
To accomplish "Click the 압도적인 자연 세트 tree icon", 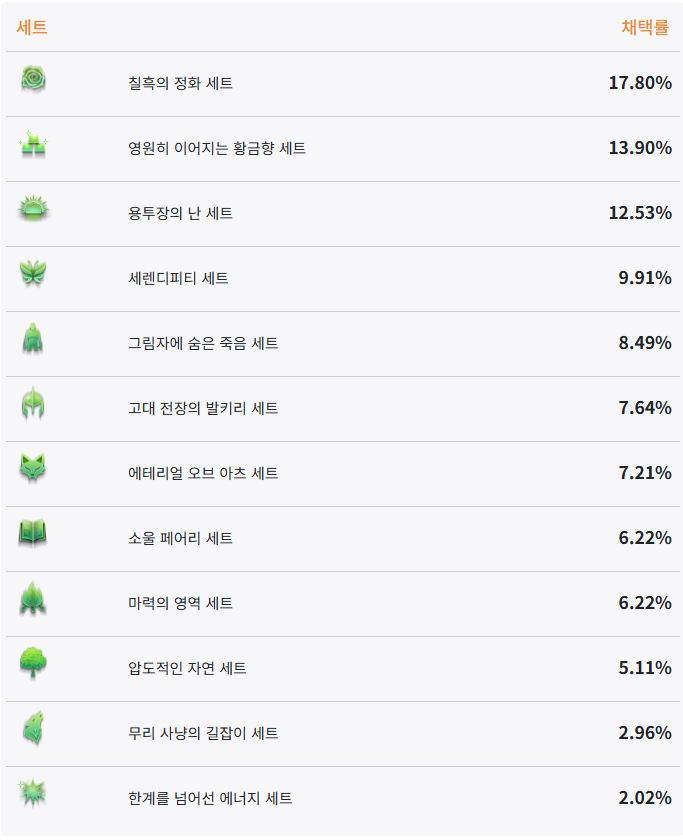I will tap(33, 664).
